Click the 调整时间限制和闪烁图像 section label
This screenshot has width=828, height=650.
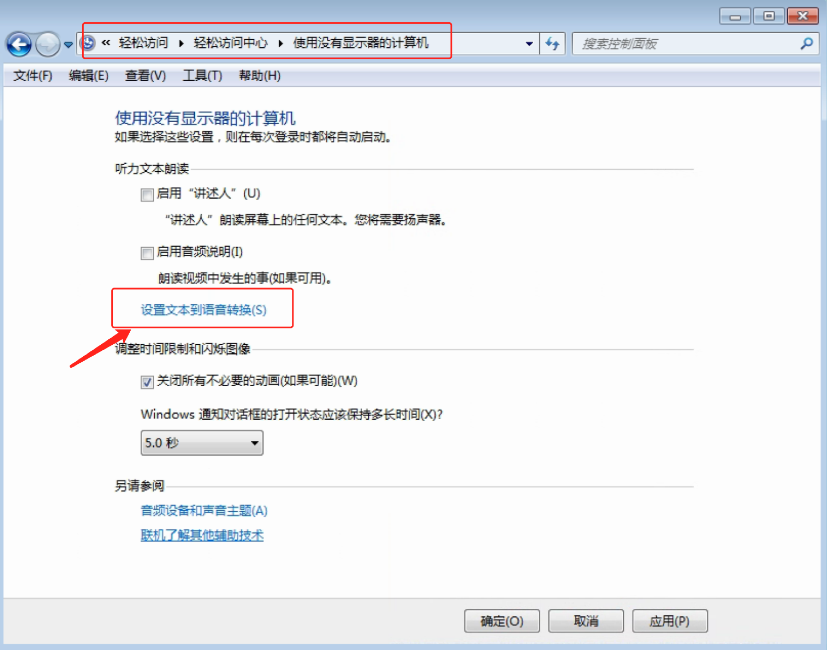[x=183, y=349]
